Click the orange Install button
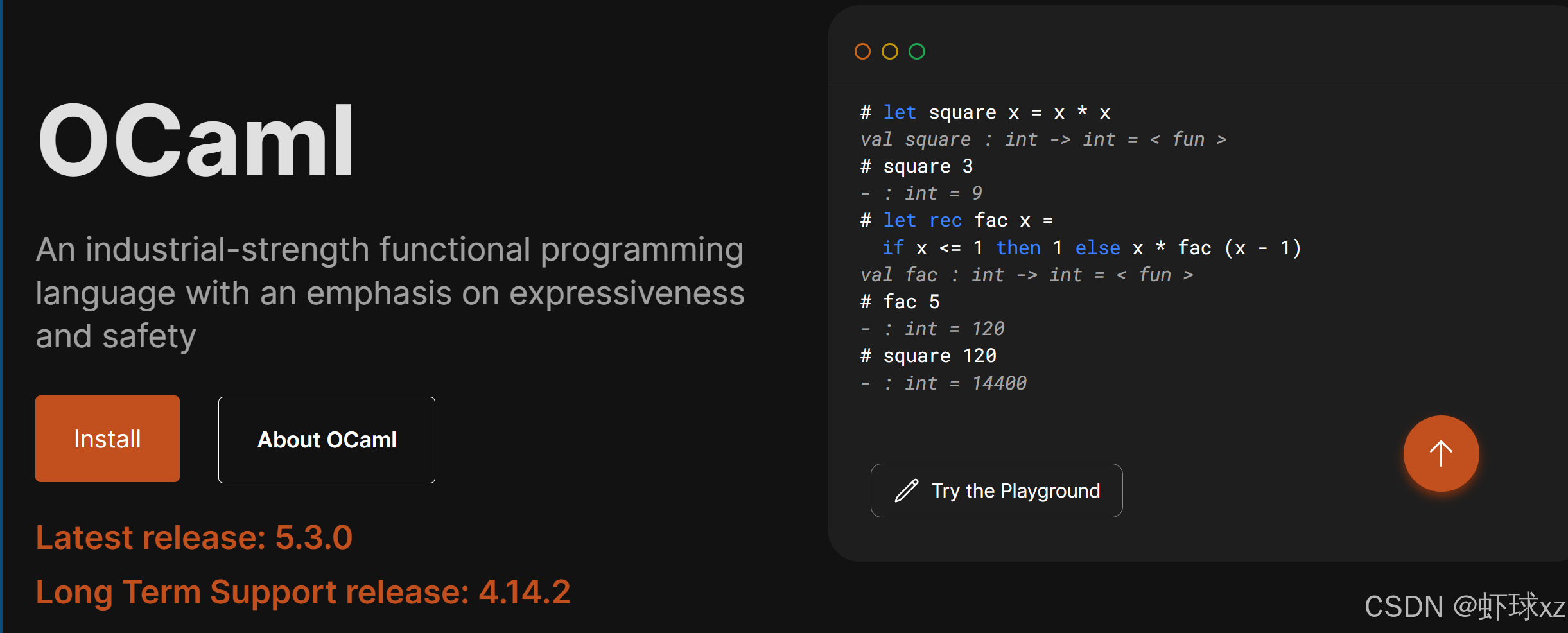The height and width of the screenshot is (633, 1568). point(107,438)
